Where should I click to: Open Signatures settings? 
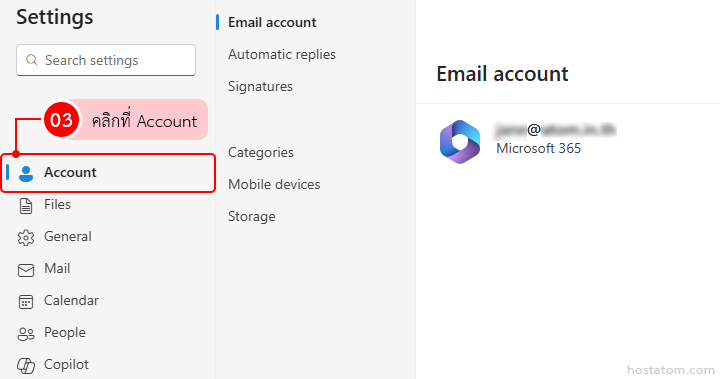260,86
